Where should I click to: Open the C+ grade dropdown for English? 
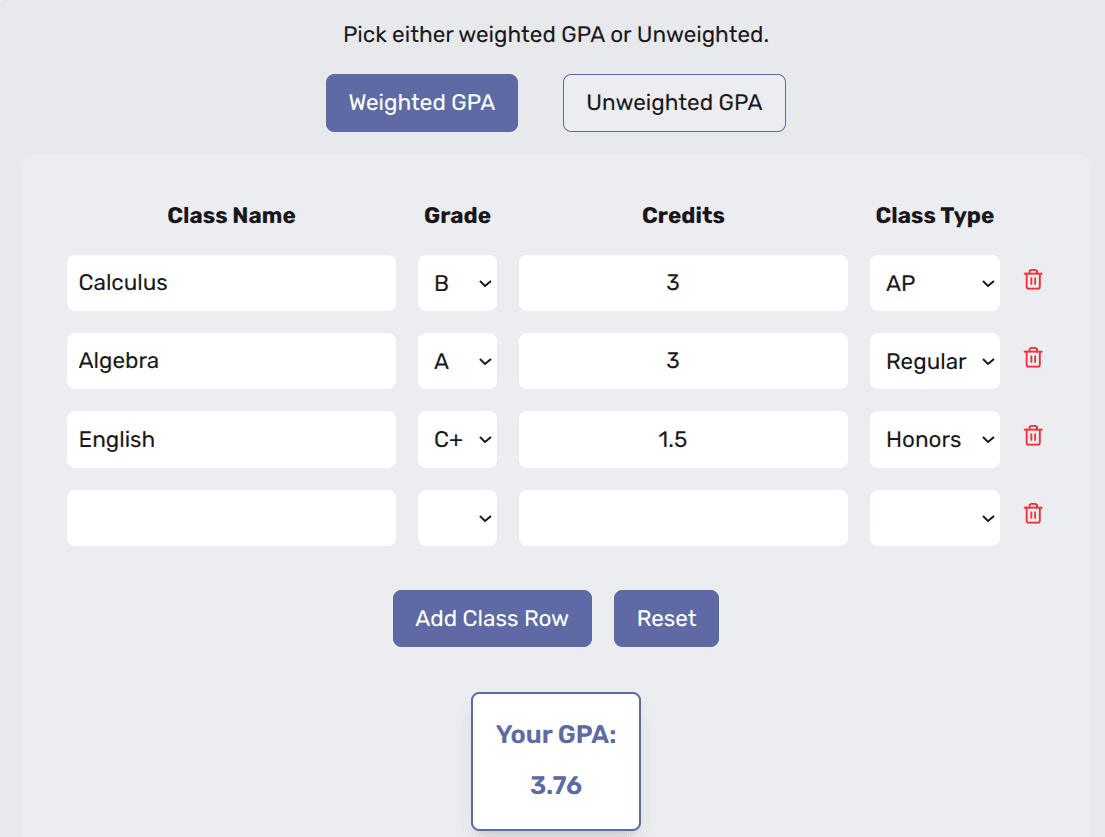[x=457, y=439]
